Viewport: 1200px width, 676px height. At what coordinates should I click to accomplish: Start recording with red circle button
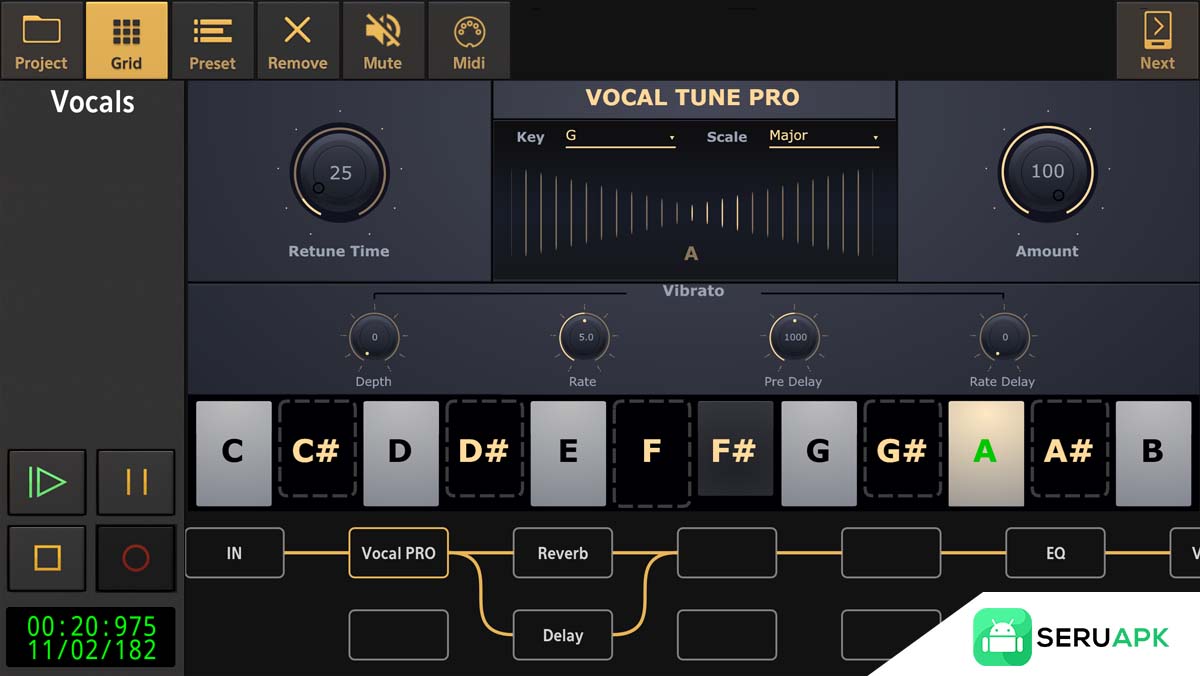(136, 557)
